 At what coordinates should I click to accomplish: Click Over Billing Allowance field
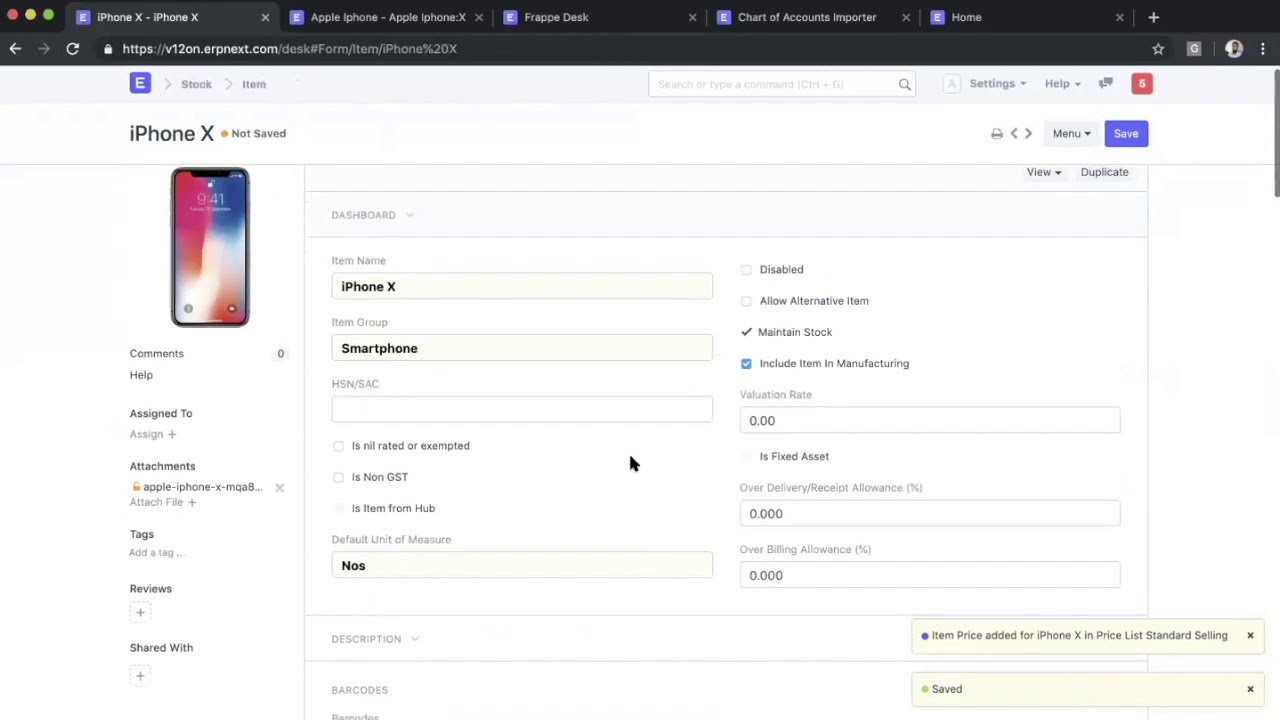(x=930, y=575)
